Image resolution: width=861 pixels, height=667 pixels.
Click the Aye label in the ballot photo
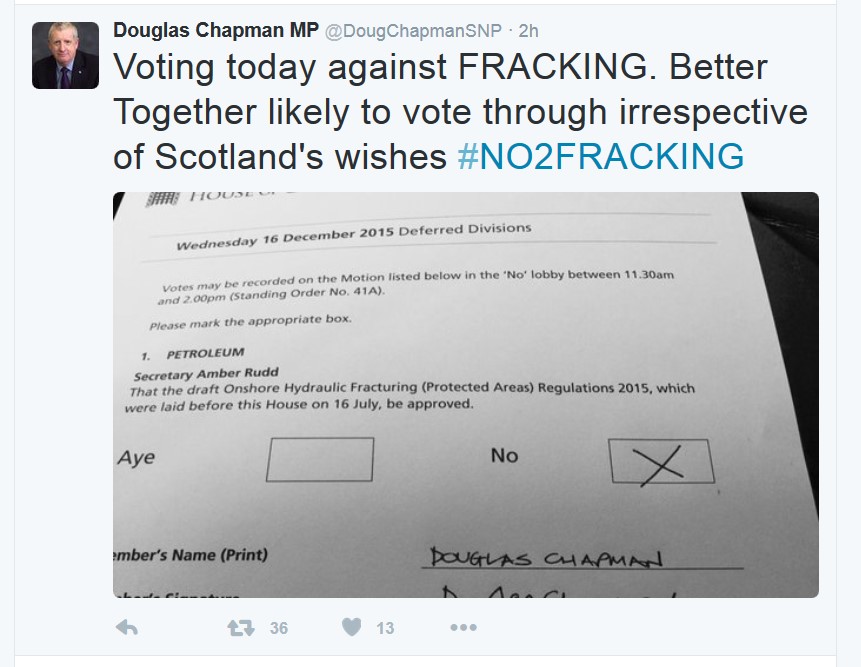(137, 458)
